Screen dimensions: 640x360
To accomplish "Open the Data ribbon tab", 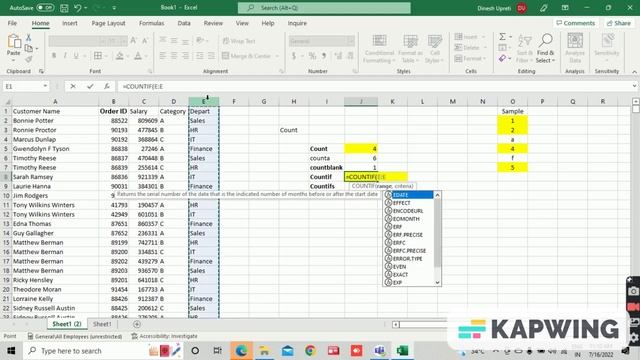I will (184, 23).
